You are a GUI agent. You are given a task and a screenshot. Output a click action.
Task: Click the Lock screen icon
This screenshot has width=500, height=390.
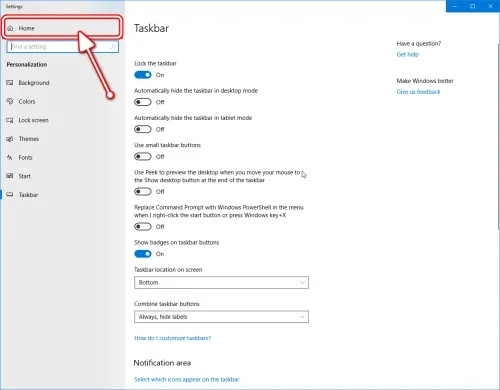pos(10,120)
